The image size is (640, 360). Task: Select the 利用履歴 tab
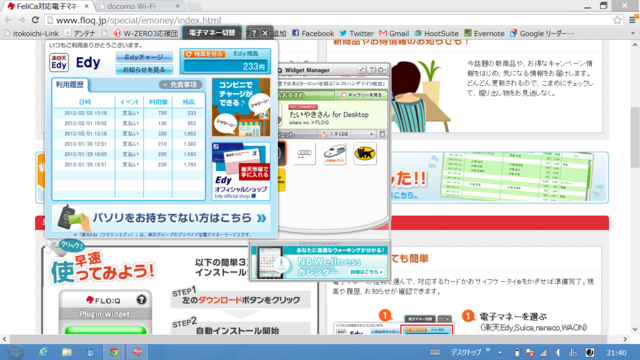pos(70,84)
